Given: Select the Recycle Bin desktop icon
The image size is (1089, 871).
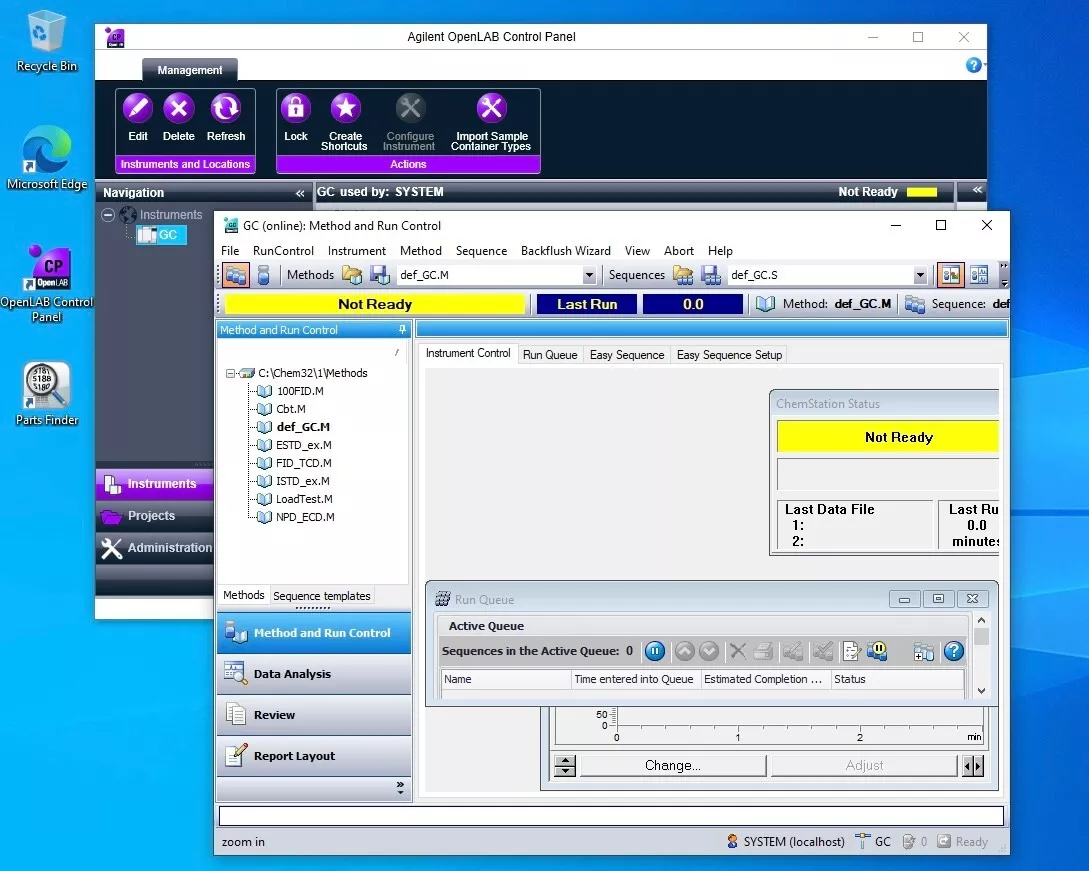Looking at the screenshot, I should (x=47, y=42).
